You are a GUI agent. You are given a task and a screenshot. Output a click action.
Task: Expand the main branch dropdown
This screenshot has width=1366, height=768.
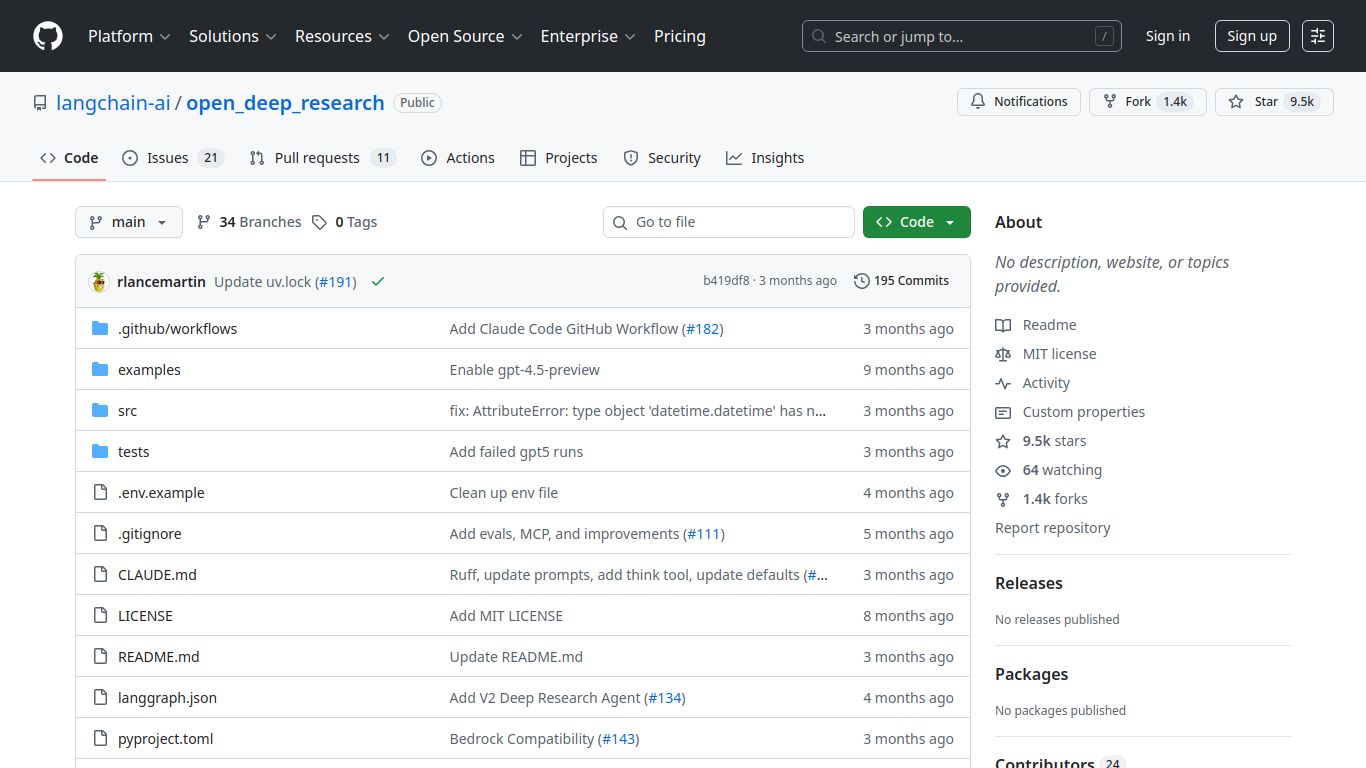point(128,221)
